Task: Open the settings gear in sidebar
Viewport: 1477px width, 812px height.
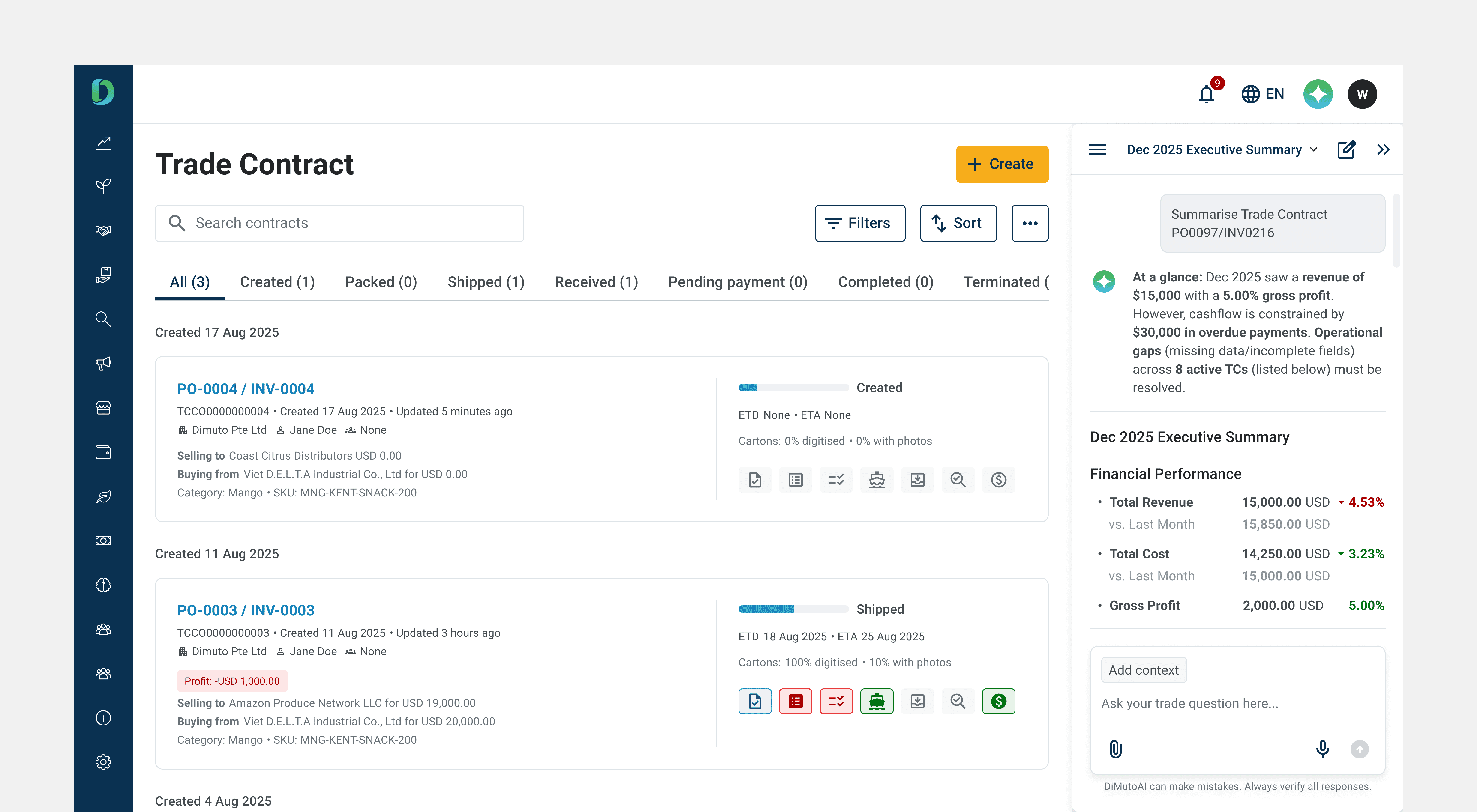Action: pos(103,762)
